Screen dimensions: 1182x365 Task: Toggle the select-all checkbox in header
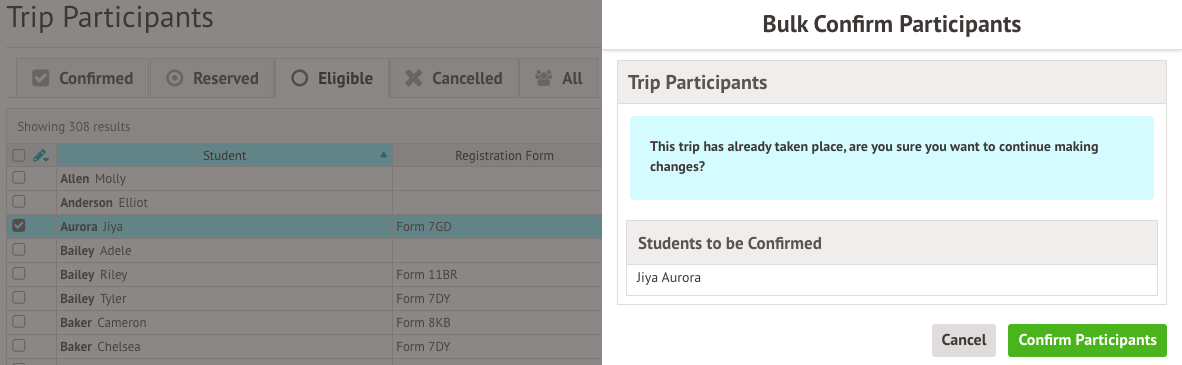(19, 155)
